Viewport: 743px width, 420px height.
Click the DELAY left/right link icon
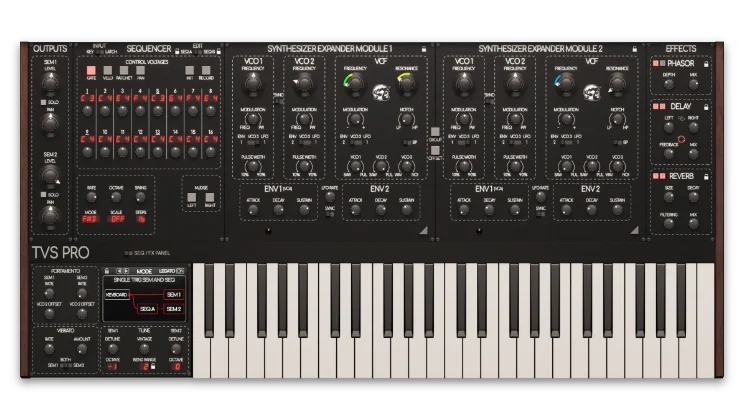coord(681,119)
